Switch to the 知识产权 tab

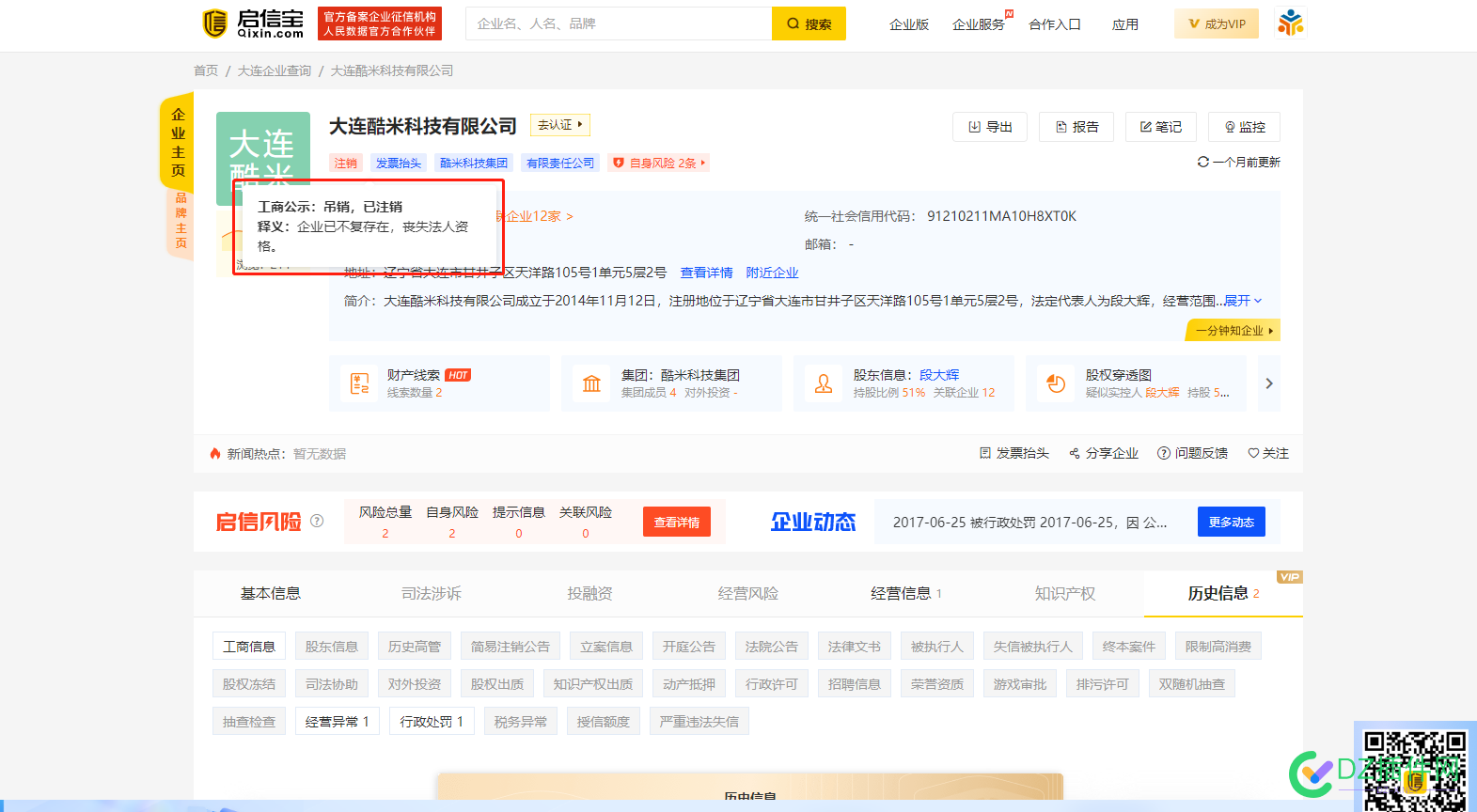(1065, 593)
